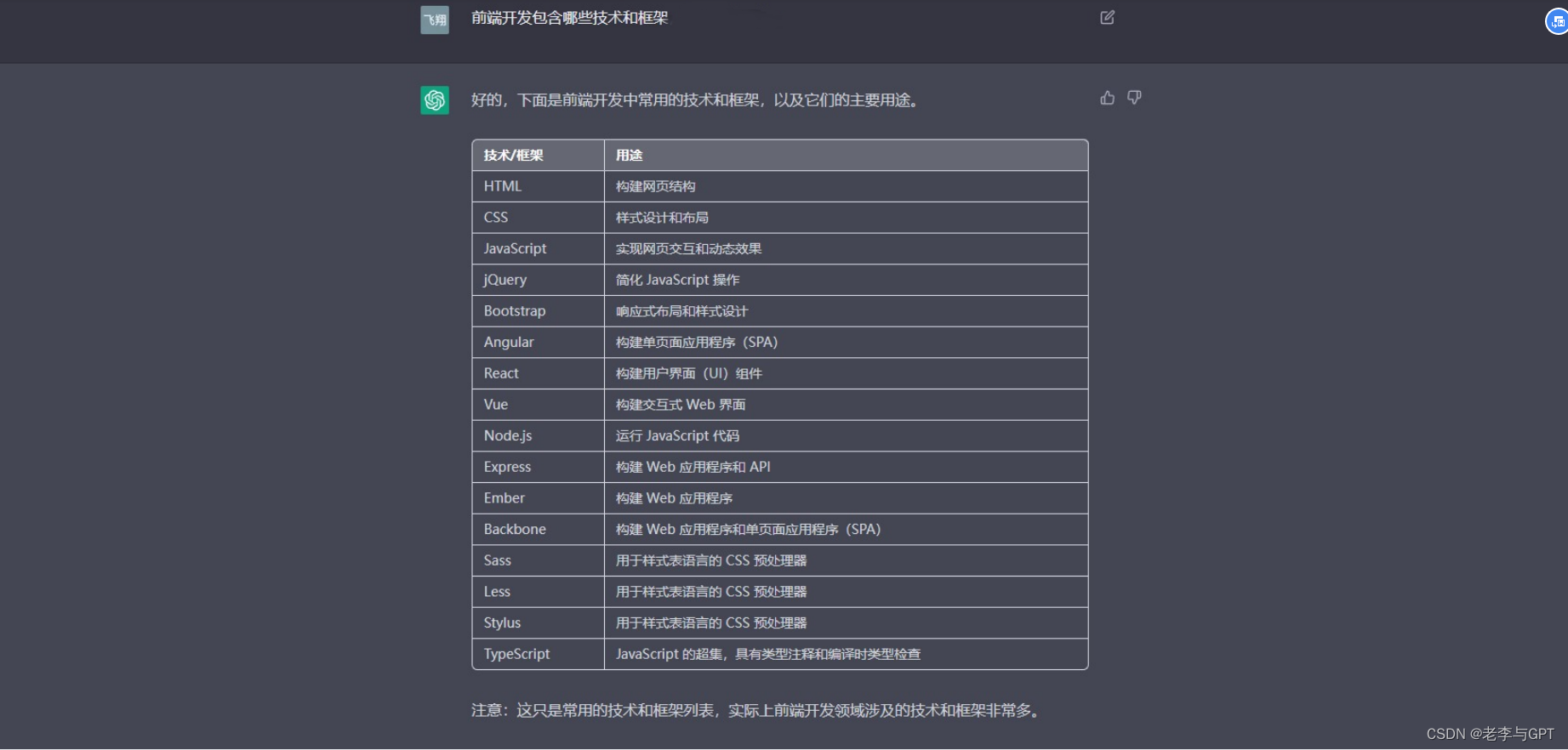Click the 简化 JavaScript 操作 cell
This screenshot has height=750, width=1568.
[847, 280]
